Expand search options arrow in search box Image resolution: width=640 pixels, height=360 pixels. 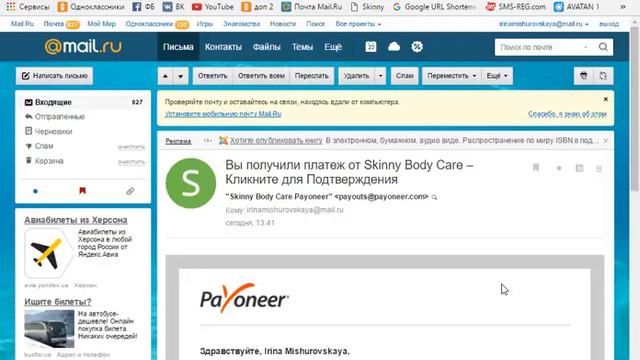[586, 47]
